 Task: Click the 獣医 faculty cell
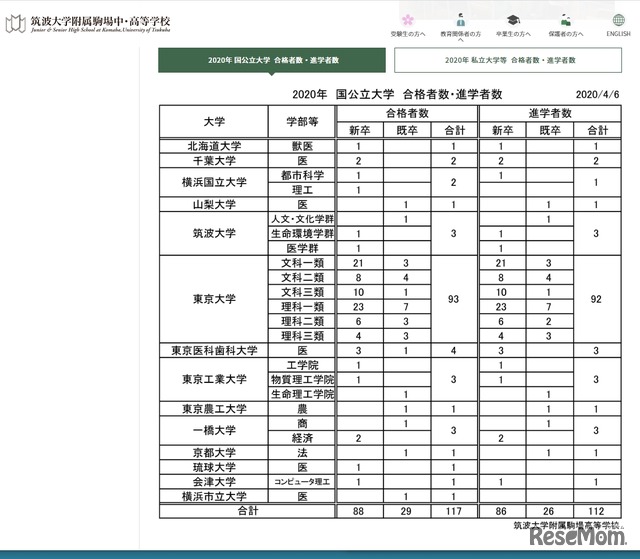(302, 146)
